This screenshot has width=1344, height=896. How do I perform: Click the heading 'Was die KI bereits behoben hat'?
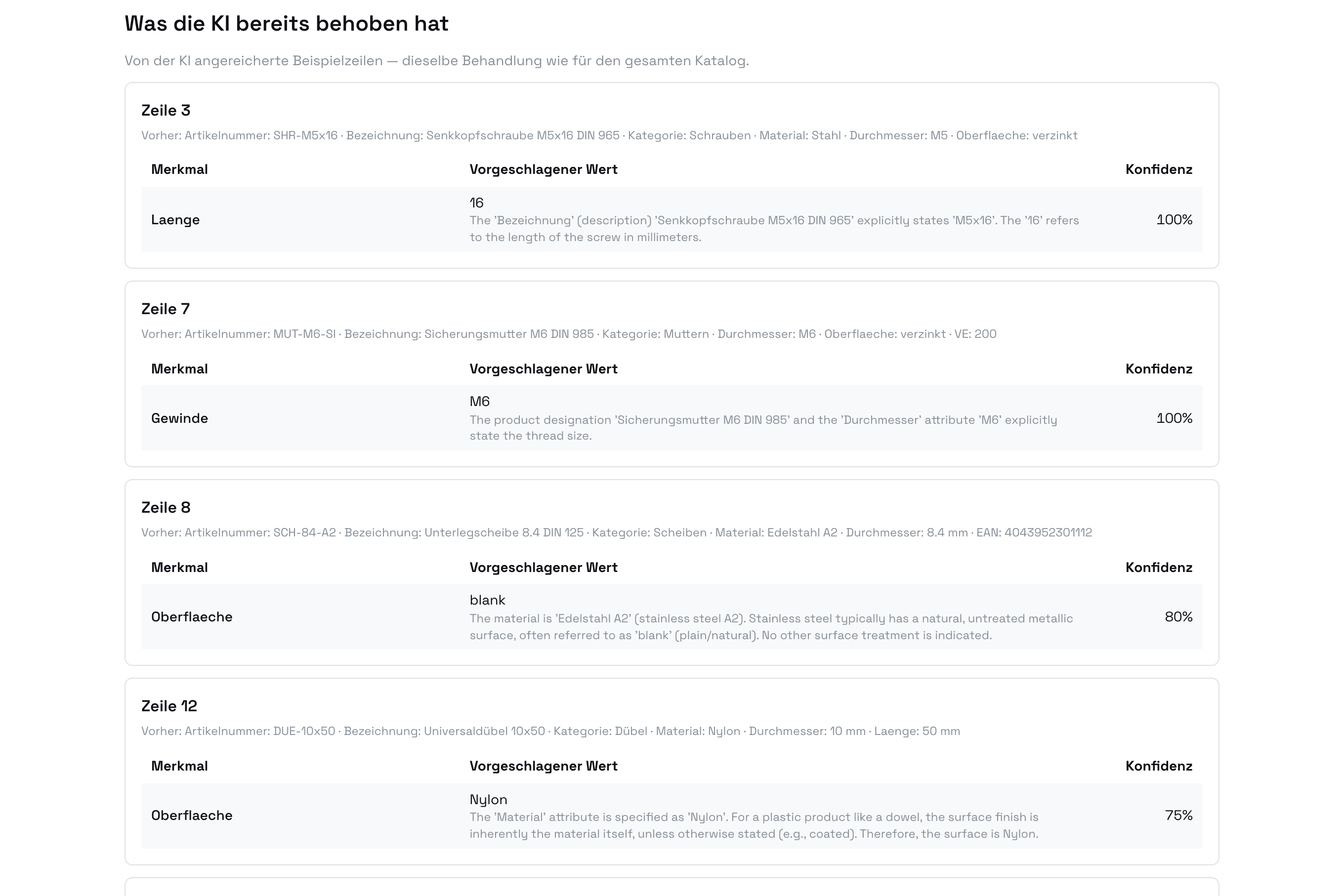[x=287, y=23]
